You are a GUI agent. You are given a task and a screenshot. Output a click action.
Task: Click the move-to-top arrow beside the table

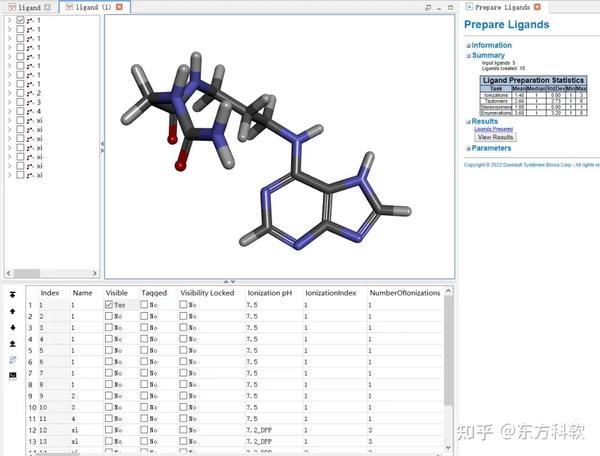coord(13,295)
